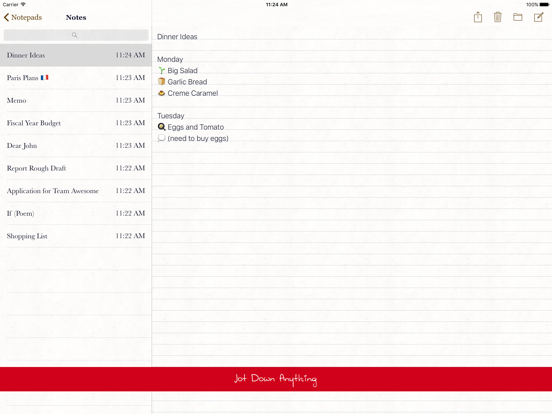Click the frying pan emoji before Eggs
Image resolution: width=552 pixels, height=414 pixels.
point(162,127)
